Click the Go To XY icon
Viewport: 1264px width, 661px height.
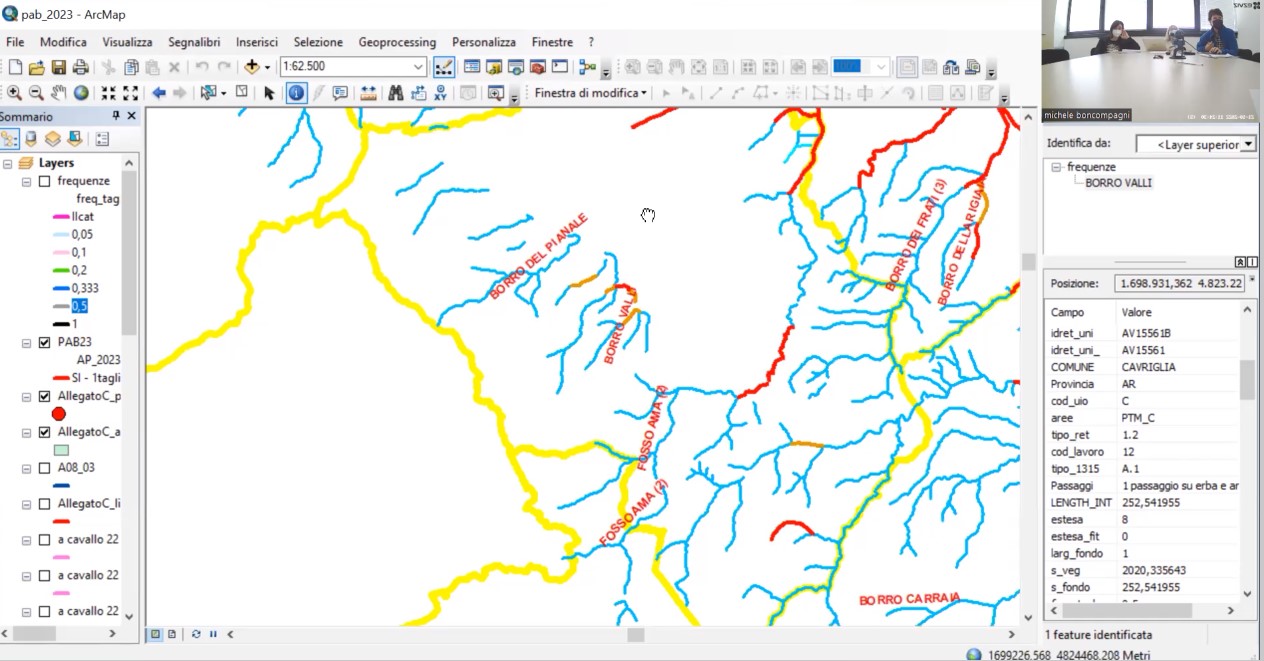pos(441,93)
